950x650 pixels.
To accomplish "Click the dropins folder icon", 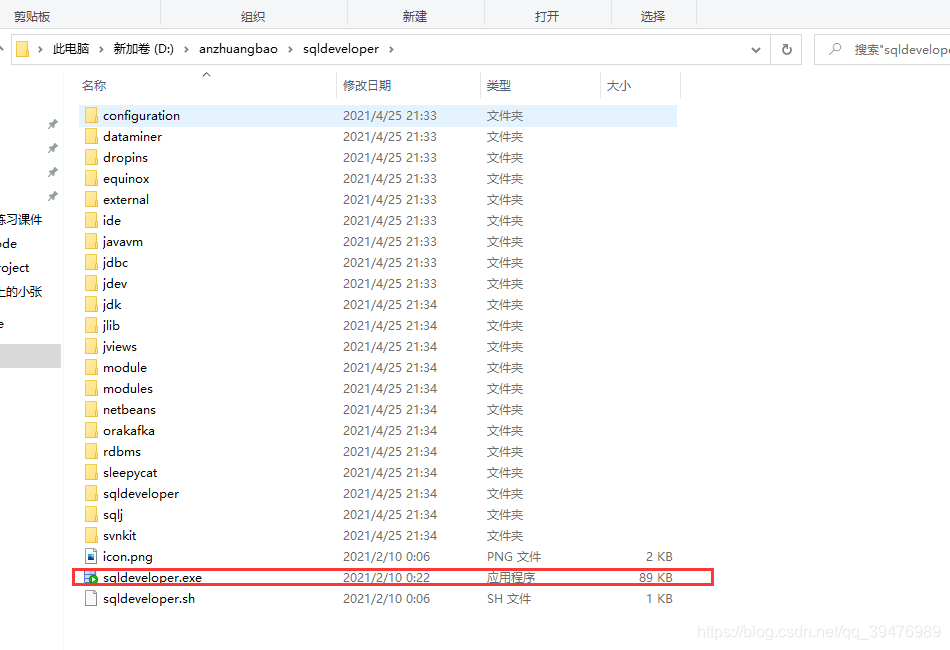I will [91, 158].
